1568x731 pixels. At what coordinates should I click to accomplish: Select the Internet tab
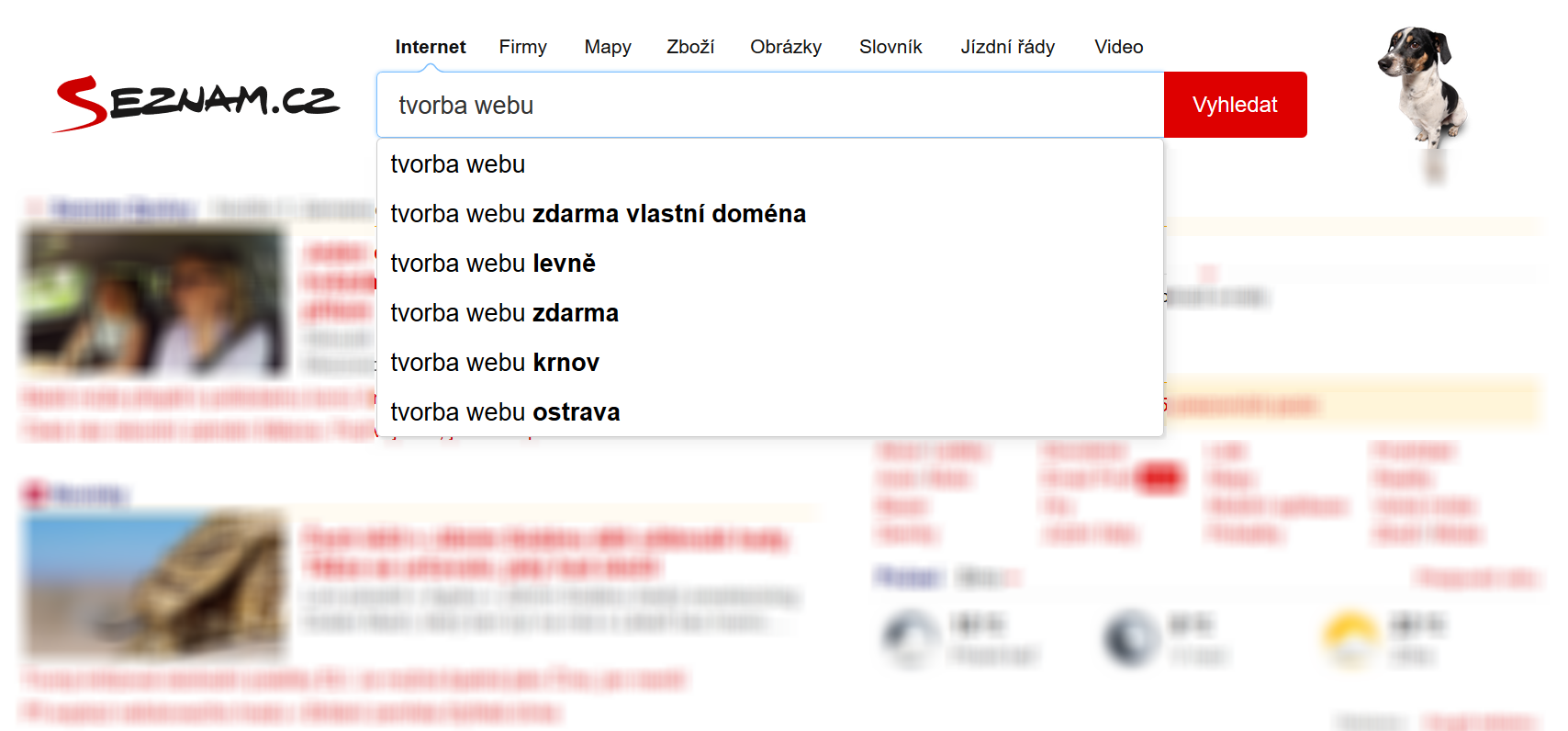[431, 47]
